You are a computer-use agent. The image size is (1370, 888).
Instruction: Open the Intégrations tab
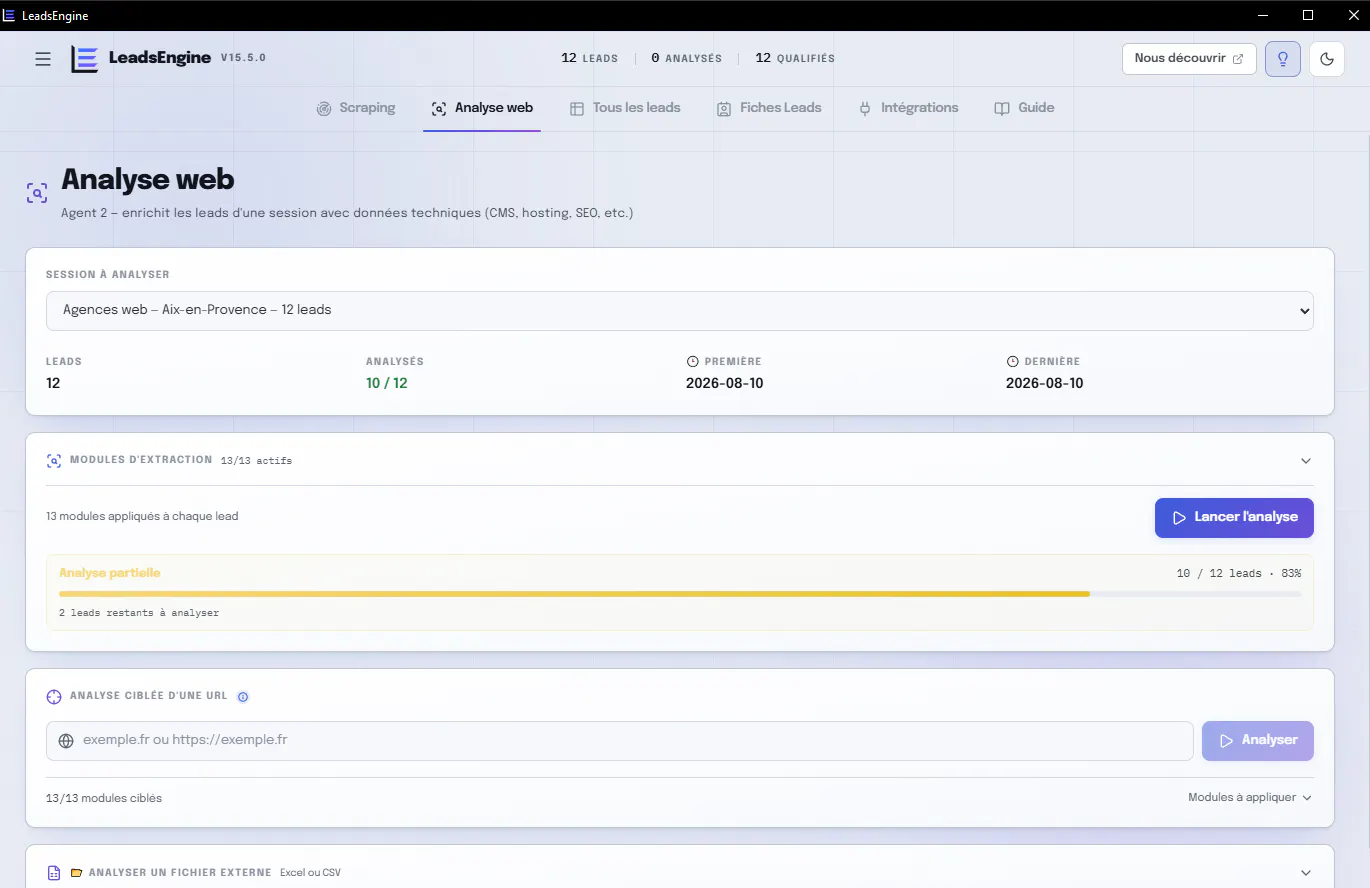tap(908, 108)
